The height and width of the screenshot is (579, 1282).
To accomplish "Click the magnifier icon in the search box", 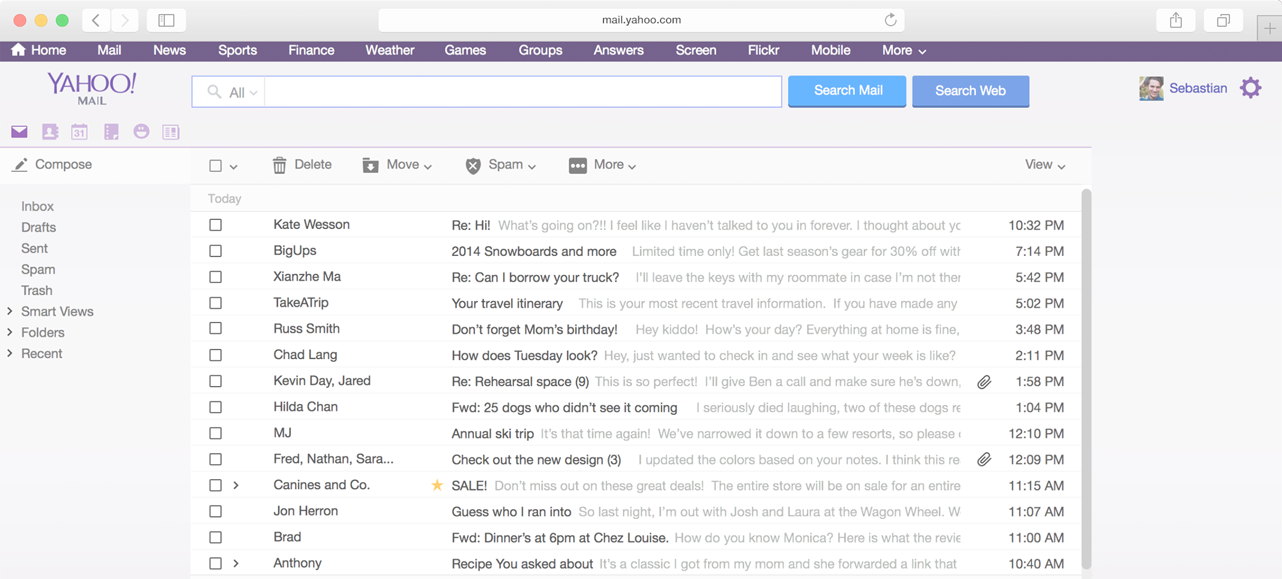I will coord(214,92).
